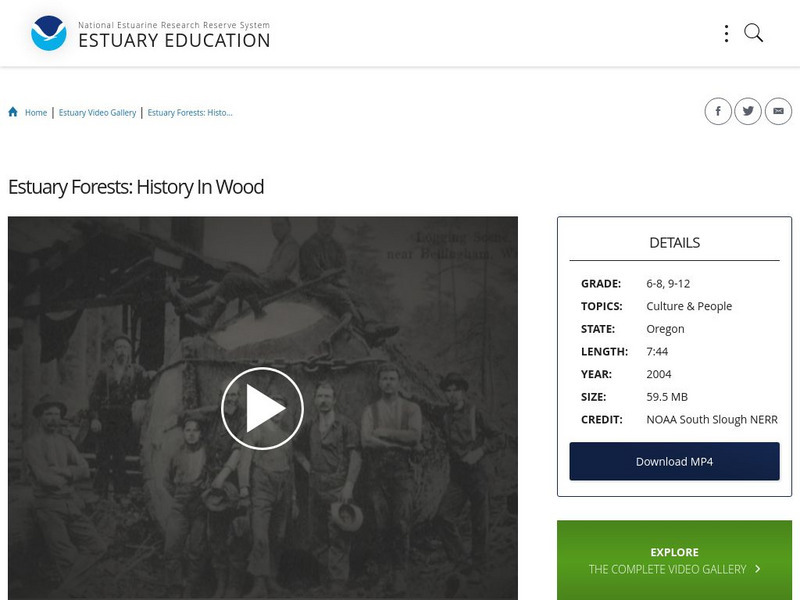
Task: Open the three-dot overflow menu
Action: pos(726,32)
